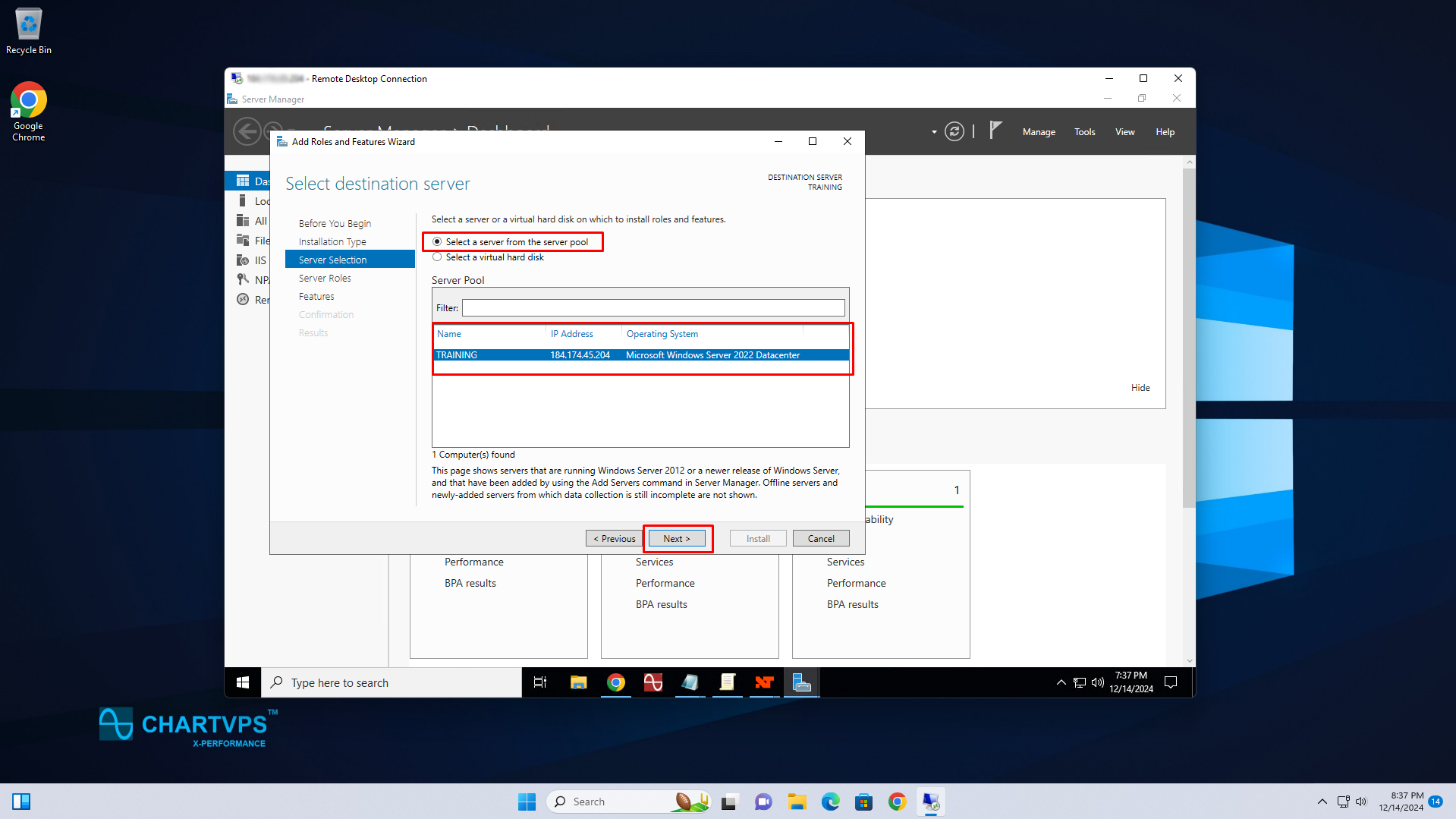This screenshot has height=819, width=1456.
Task: Cancel the Add Roles wizard
Action: [x=821, y=538]
